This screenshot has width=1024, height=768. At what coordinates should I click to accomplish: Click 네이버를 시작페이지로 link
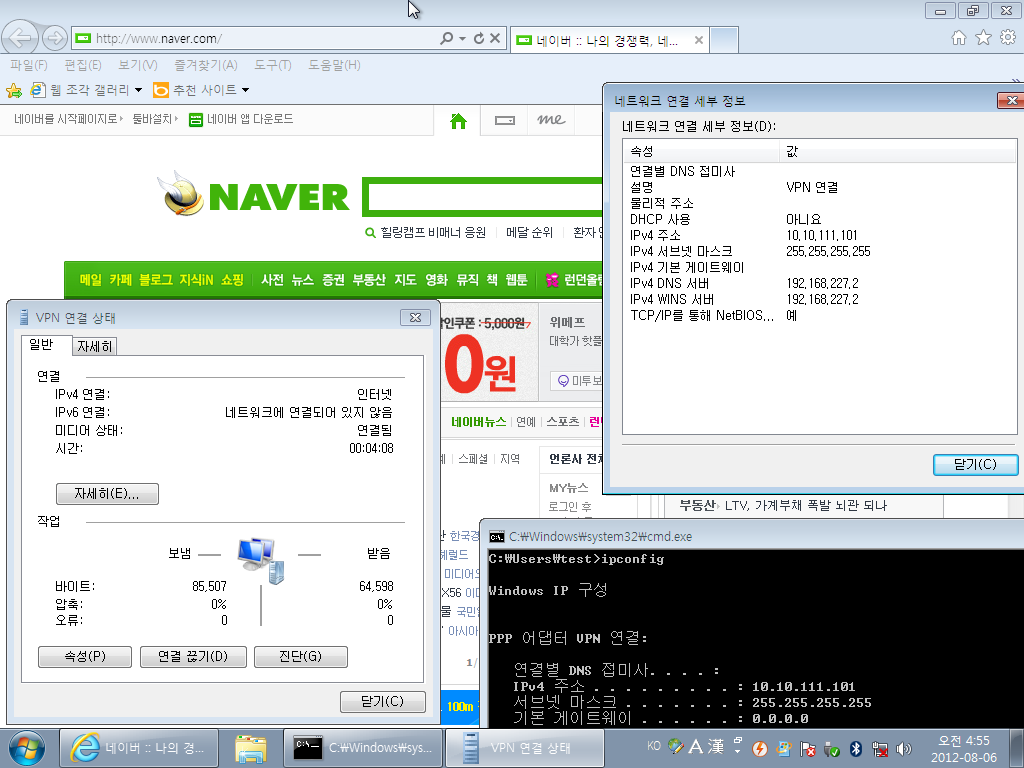[66, 119]
